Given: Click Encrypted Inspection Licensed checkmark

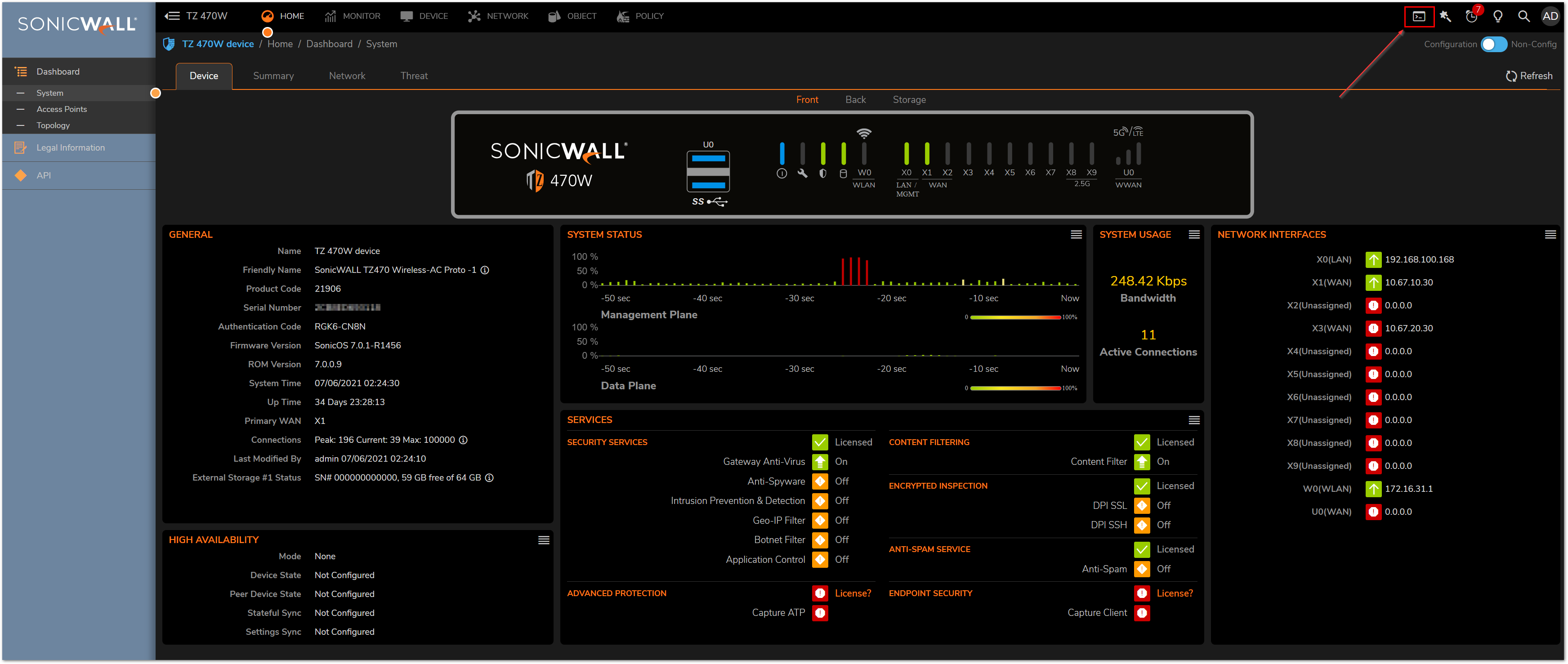Looking at the screenshot, I should (1142, 486).
